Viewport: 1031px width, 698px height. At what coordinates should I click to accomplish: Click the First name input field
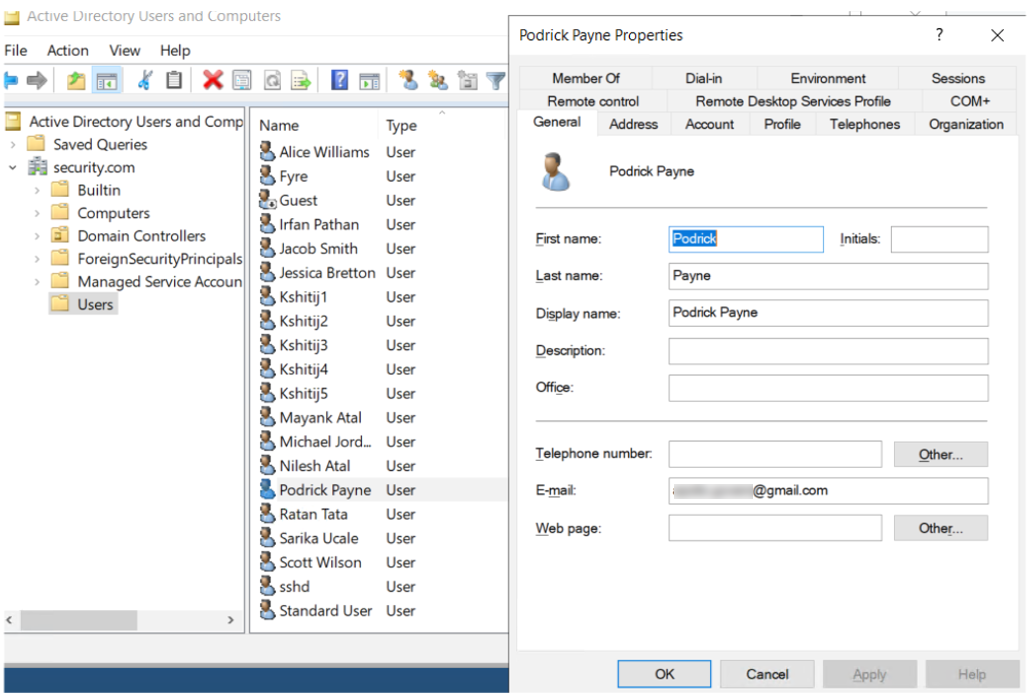pos(746,239)
